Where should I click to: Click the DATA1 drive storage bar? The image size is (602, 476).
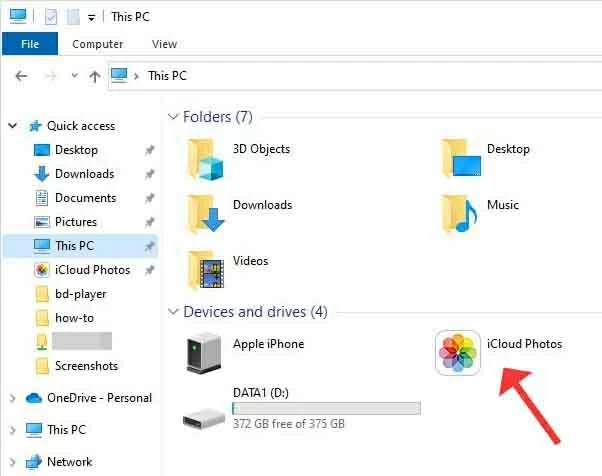pyautogui.click(x=326, y=408)
